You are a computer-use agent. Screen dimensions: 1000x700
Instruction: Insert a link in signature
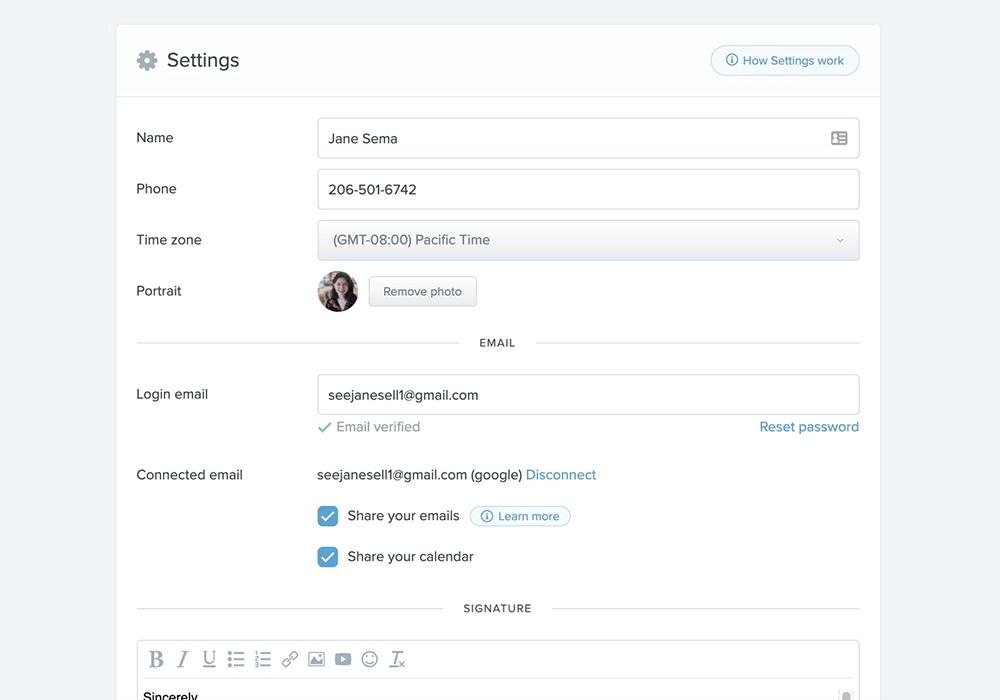(x=290, y=659)
